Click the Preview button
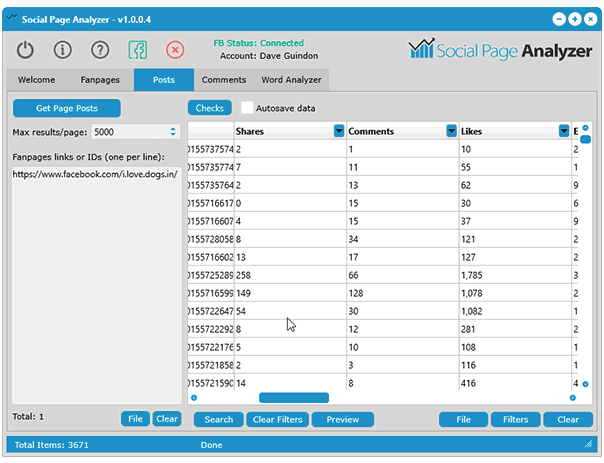 342,419
